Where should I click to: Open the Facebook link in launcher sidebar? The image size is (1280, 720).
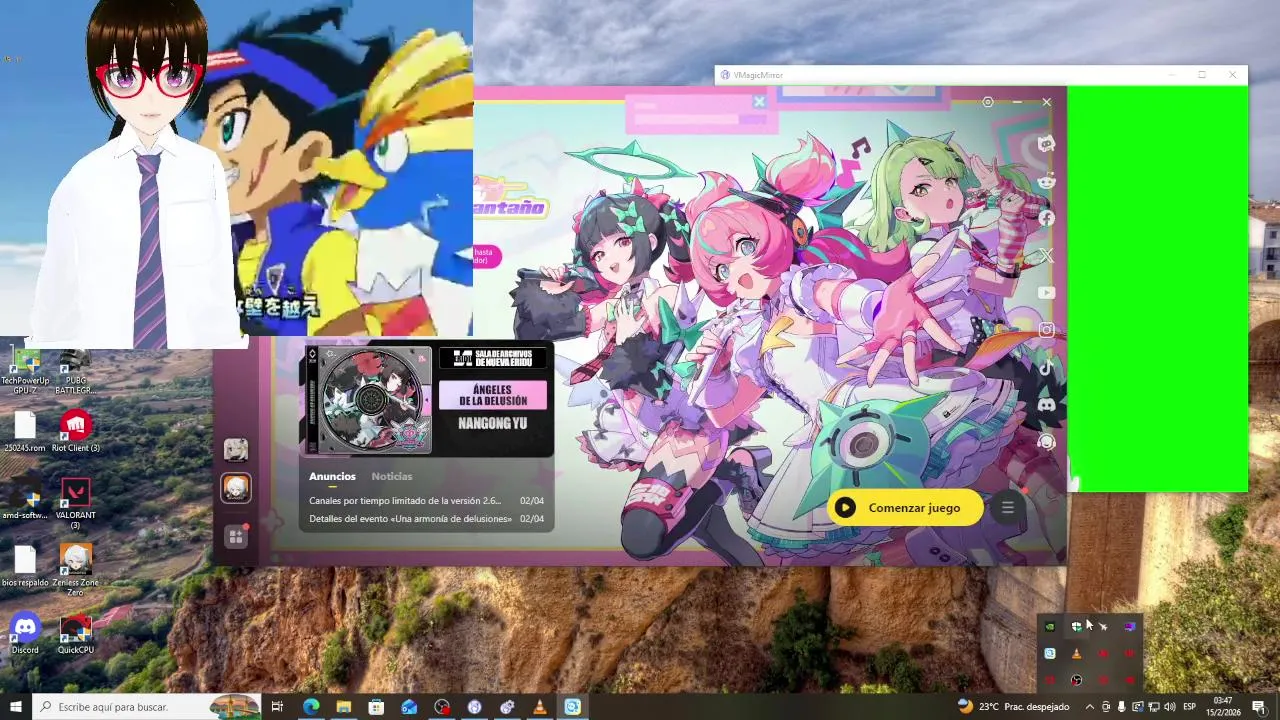tap(1046, 218)
